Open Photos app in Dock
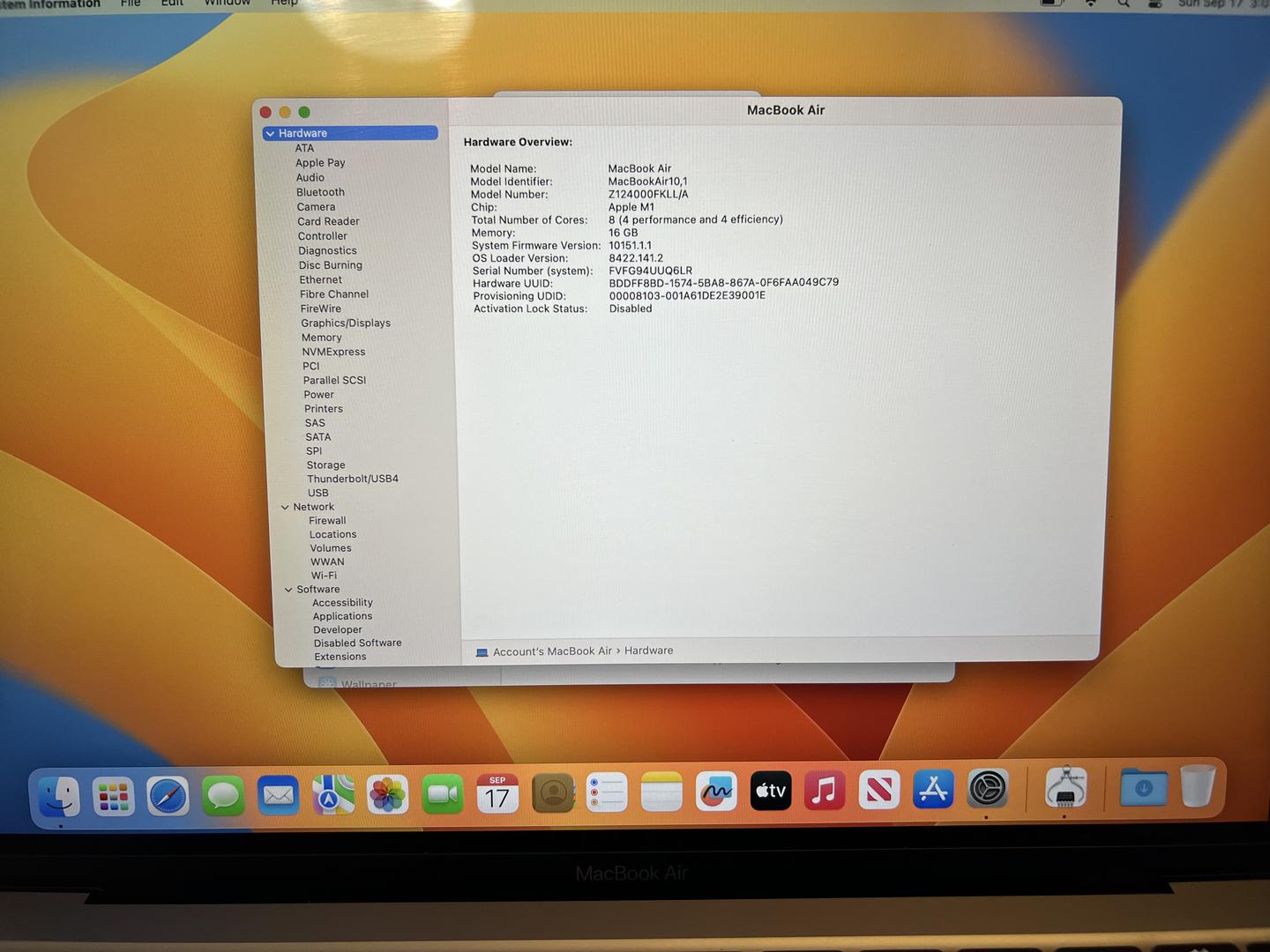 coord(387,795)
